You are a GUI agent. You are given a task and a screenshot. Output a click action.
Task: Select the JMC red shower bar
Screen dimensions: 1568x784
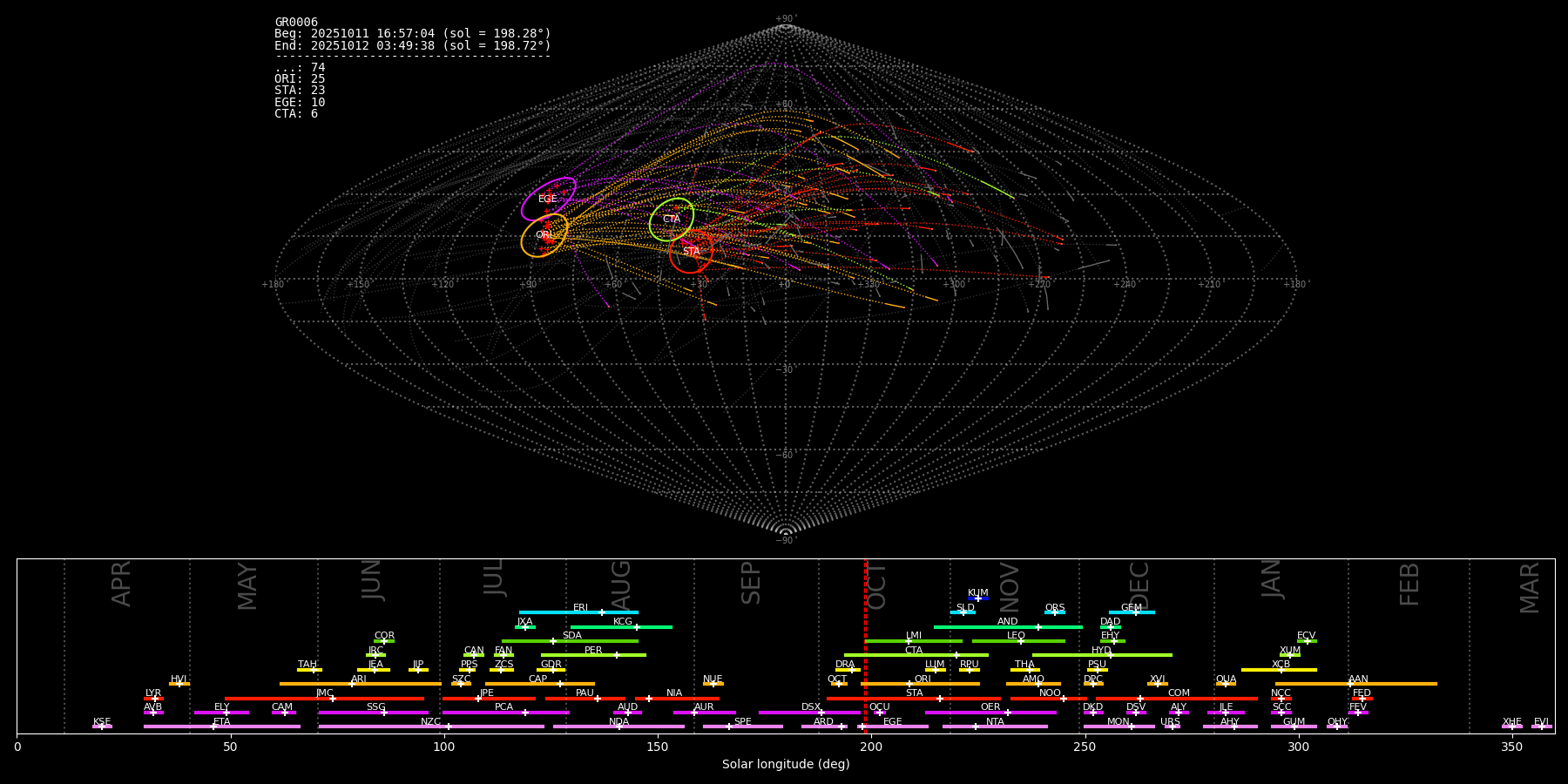(325, 699)
